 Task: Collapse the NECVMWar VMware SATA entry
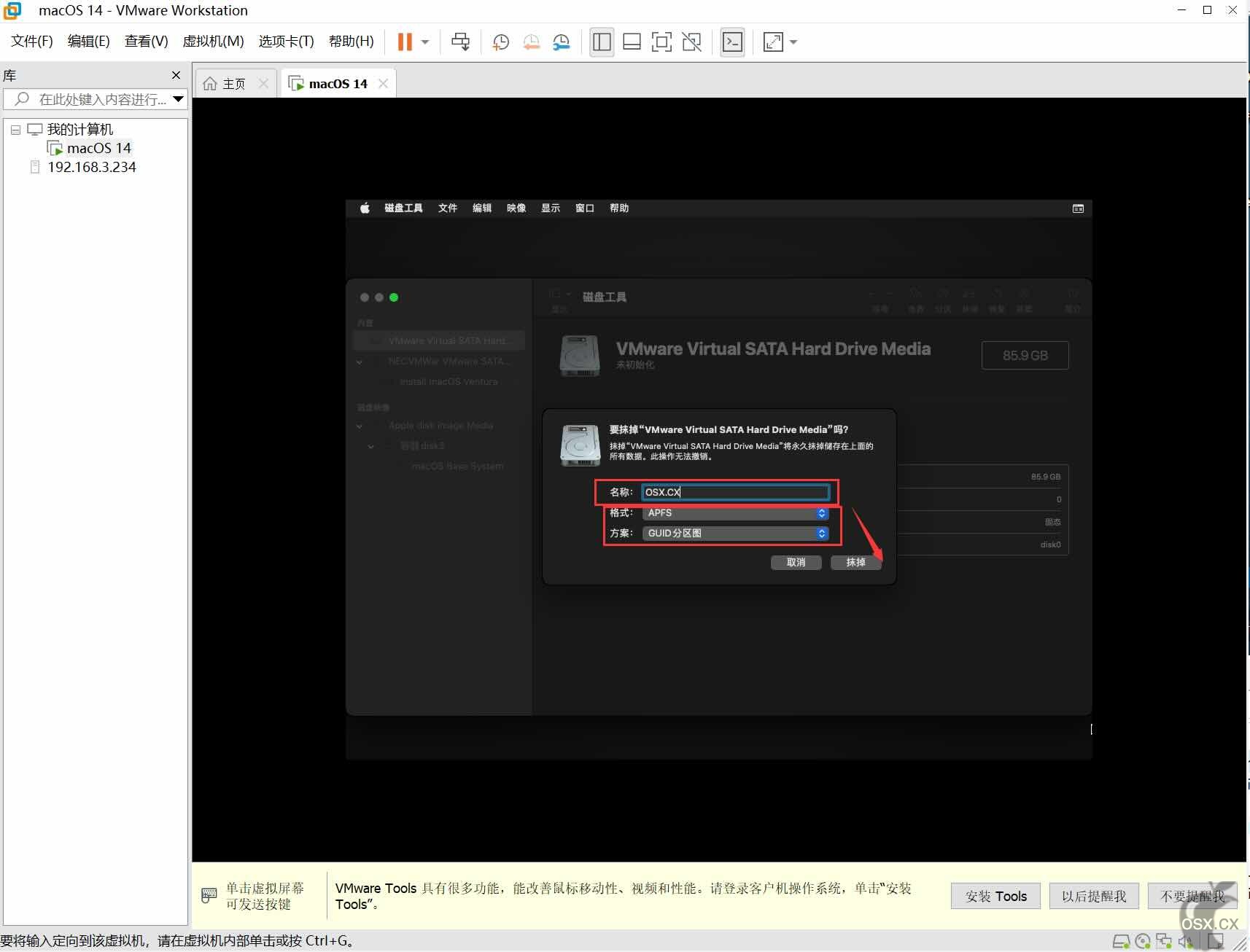coord(360,362)
